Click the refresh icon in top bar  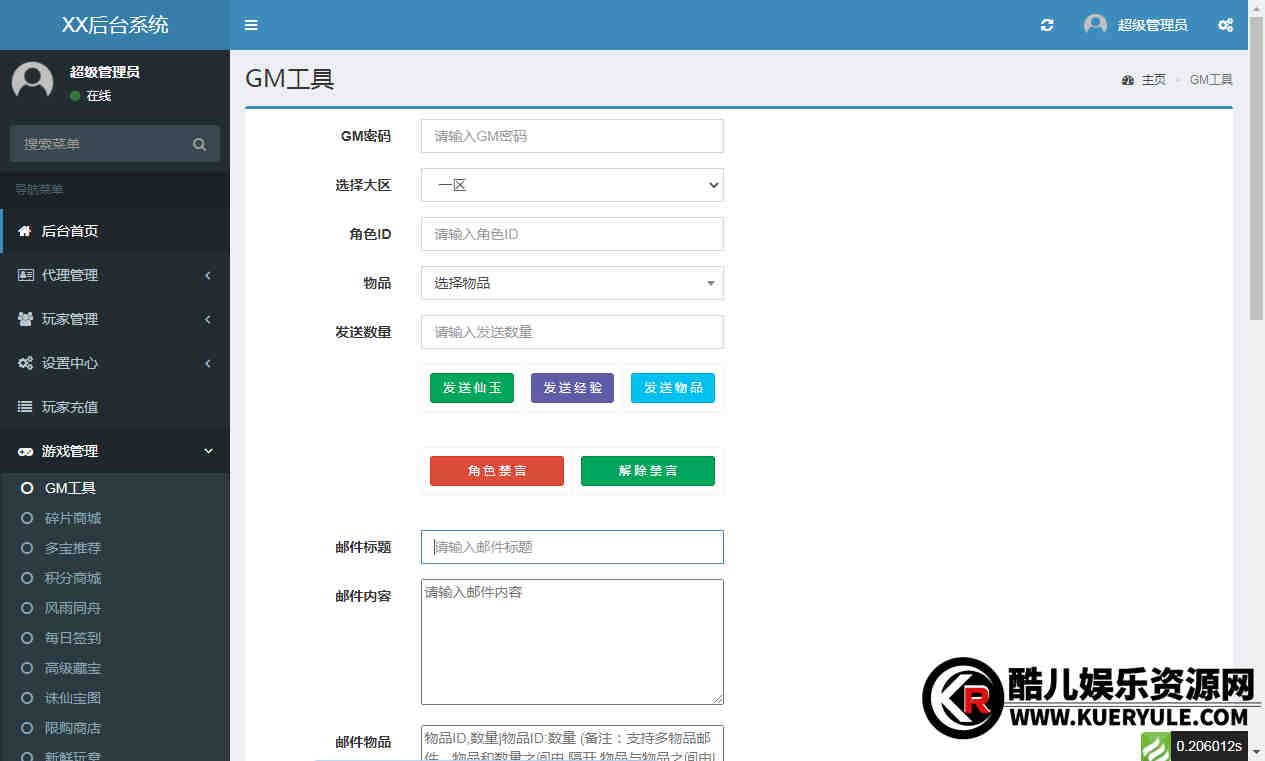click(x=1047, y=25)
